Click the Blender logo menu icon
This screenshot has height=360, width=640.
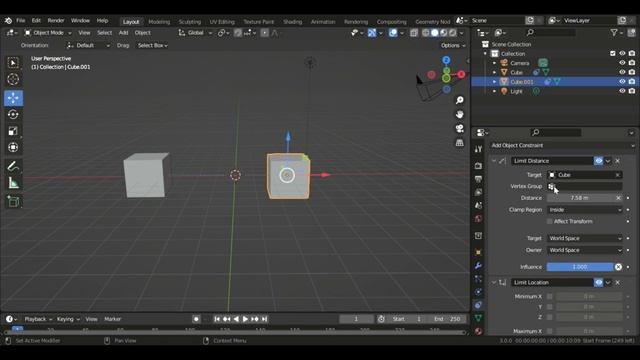tap(8, 20)
